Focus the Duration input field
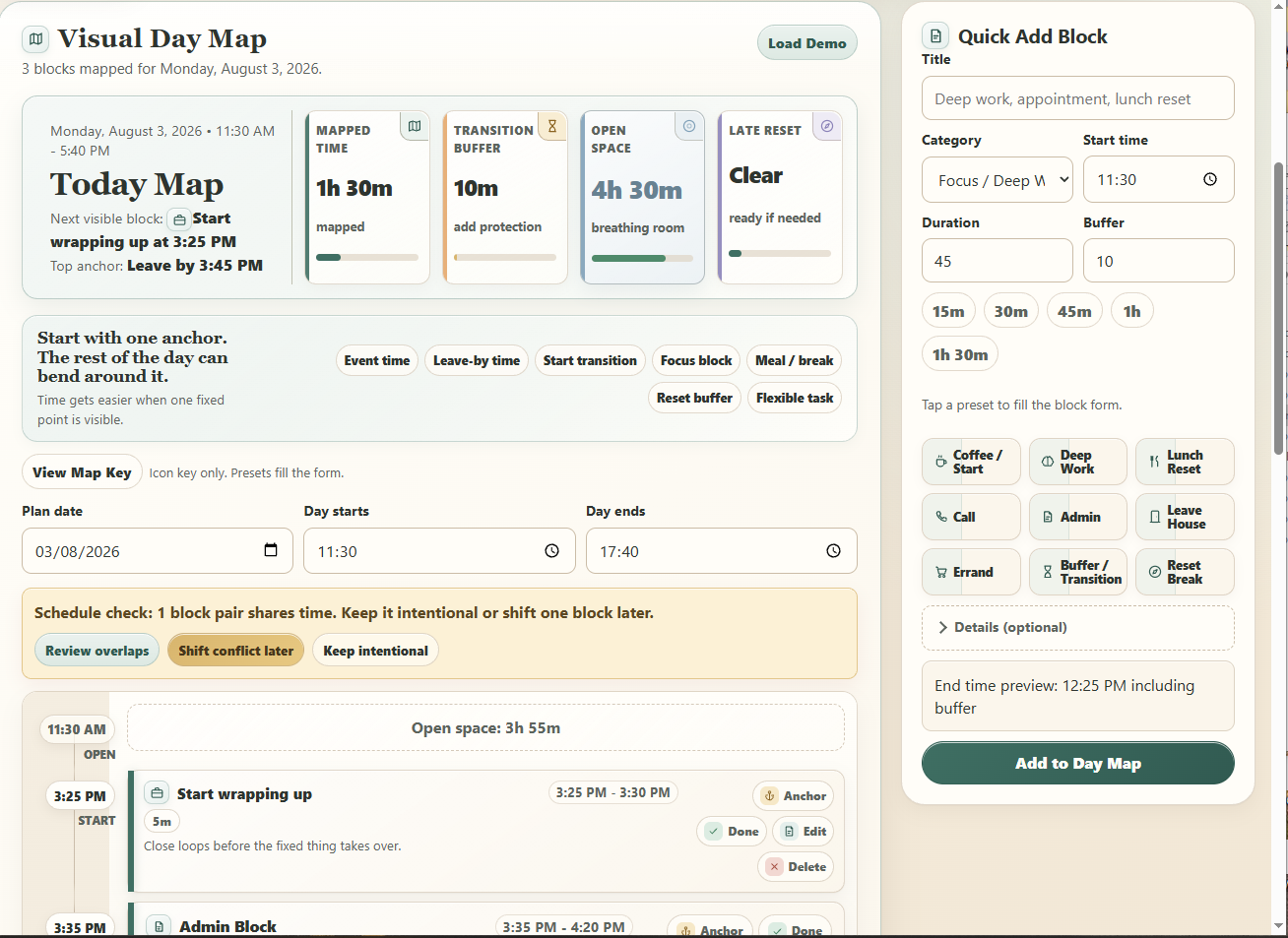1288x938 pixels. coord(998,261)
